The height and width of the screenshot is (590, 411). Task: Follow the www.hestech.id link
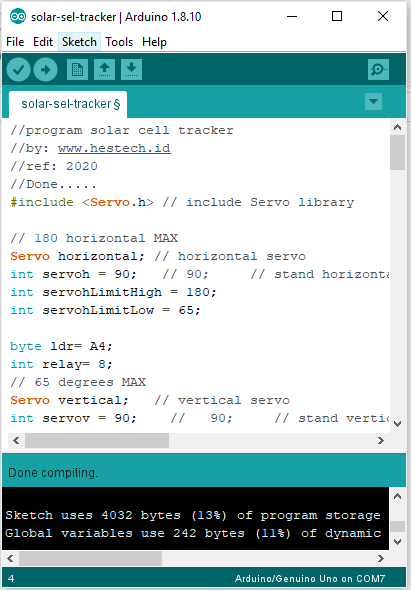pyautogui.click(x=114, y=148)
